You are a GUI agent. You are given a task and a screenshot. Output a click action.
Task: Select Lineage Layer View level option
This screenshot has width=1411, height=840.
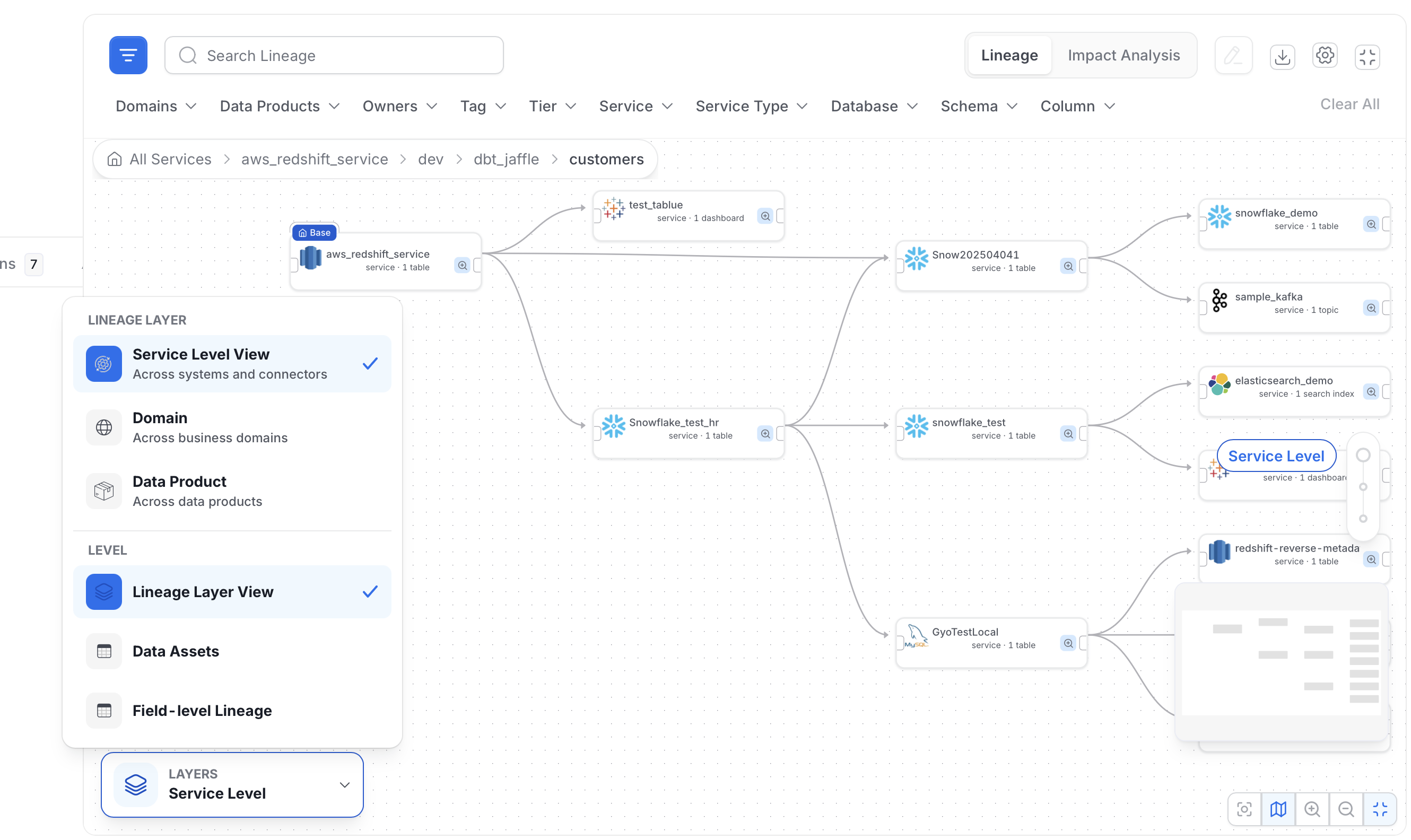[x=232, y=591]
